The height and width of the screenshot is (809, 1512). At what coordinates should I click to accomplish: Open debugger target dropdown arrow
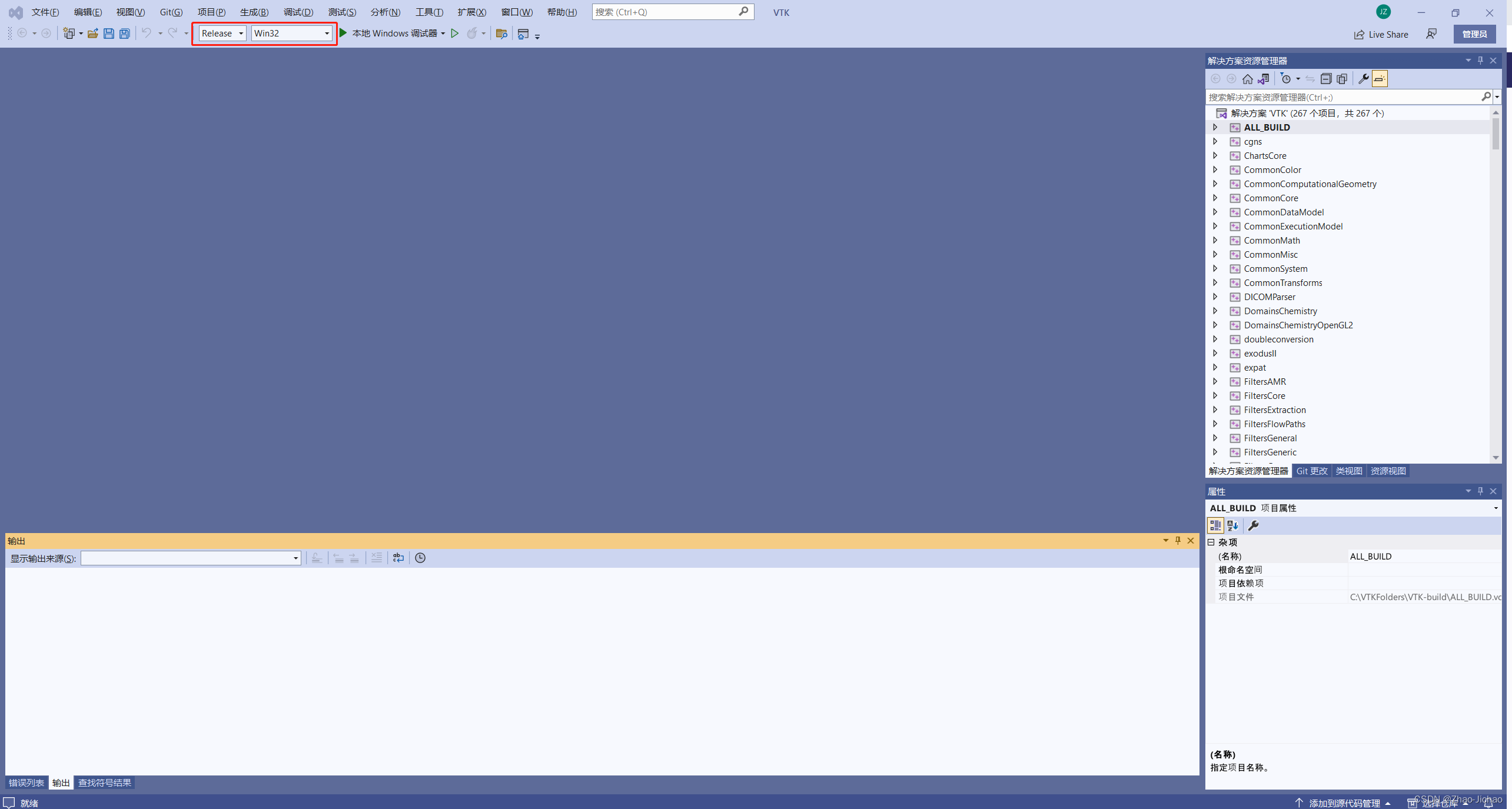[x=443, y=34]
